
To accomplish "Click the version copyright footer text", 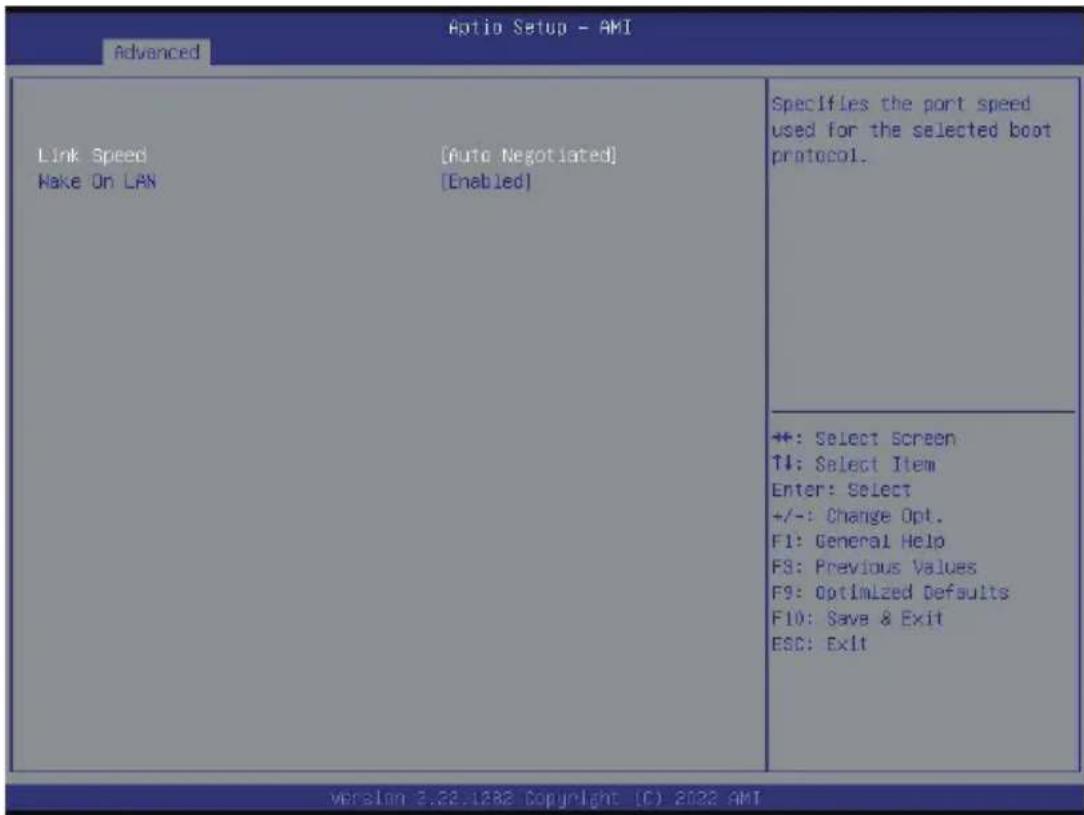I will 546,798.
